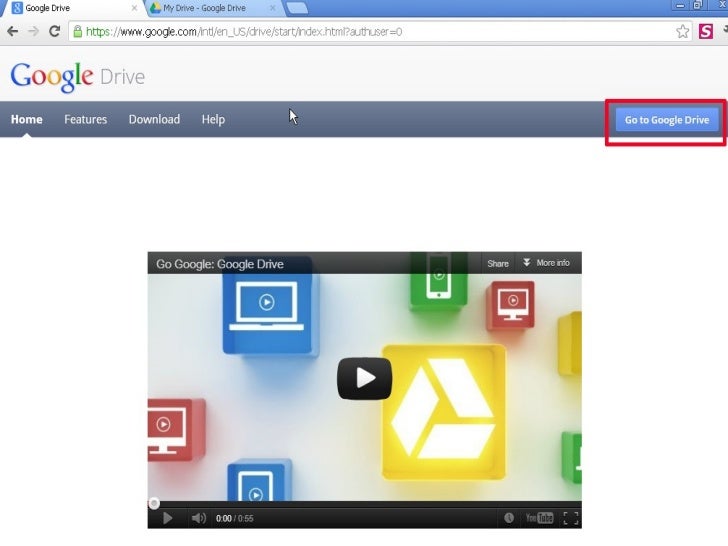Open the pink S extension icon
728x546 pixels.
tap(706, 32)
